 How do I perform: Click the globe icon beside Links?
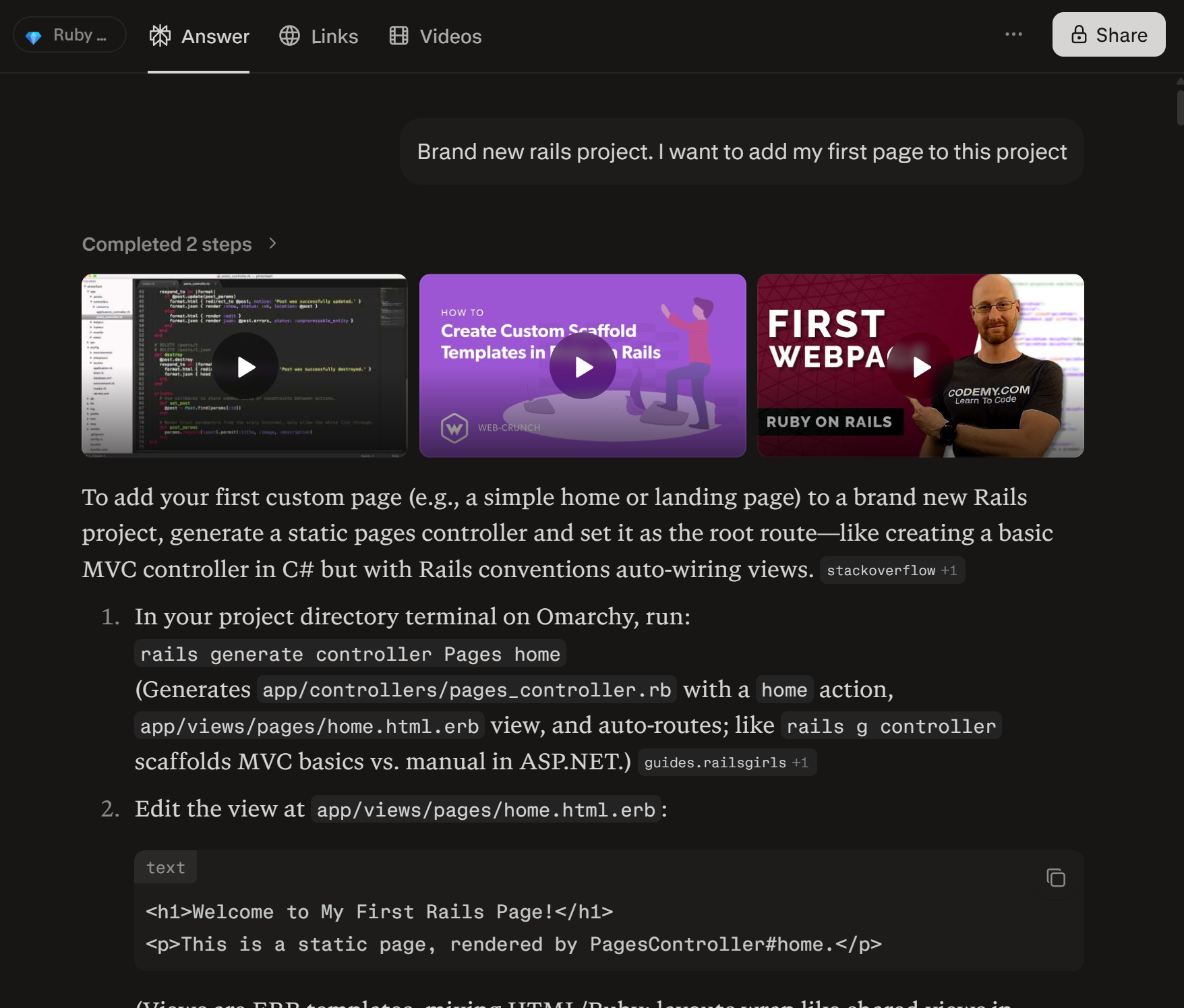[x=290, y=36]
